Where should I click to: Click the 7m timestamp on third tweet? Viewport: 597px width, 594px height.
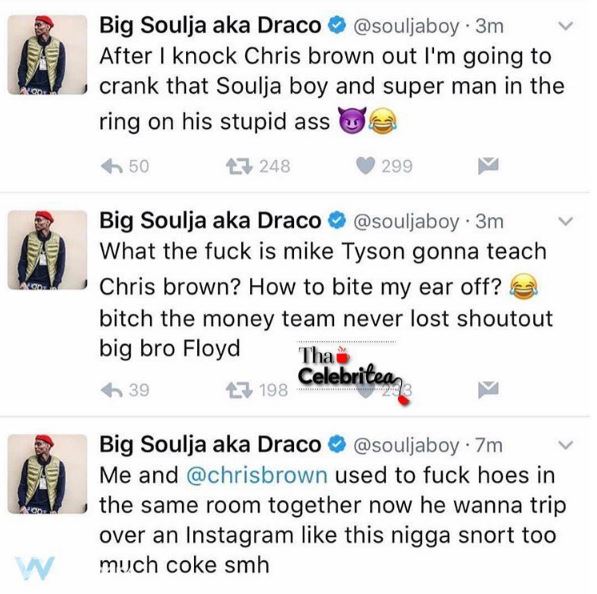coord(489,445)
